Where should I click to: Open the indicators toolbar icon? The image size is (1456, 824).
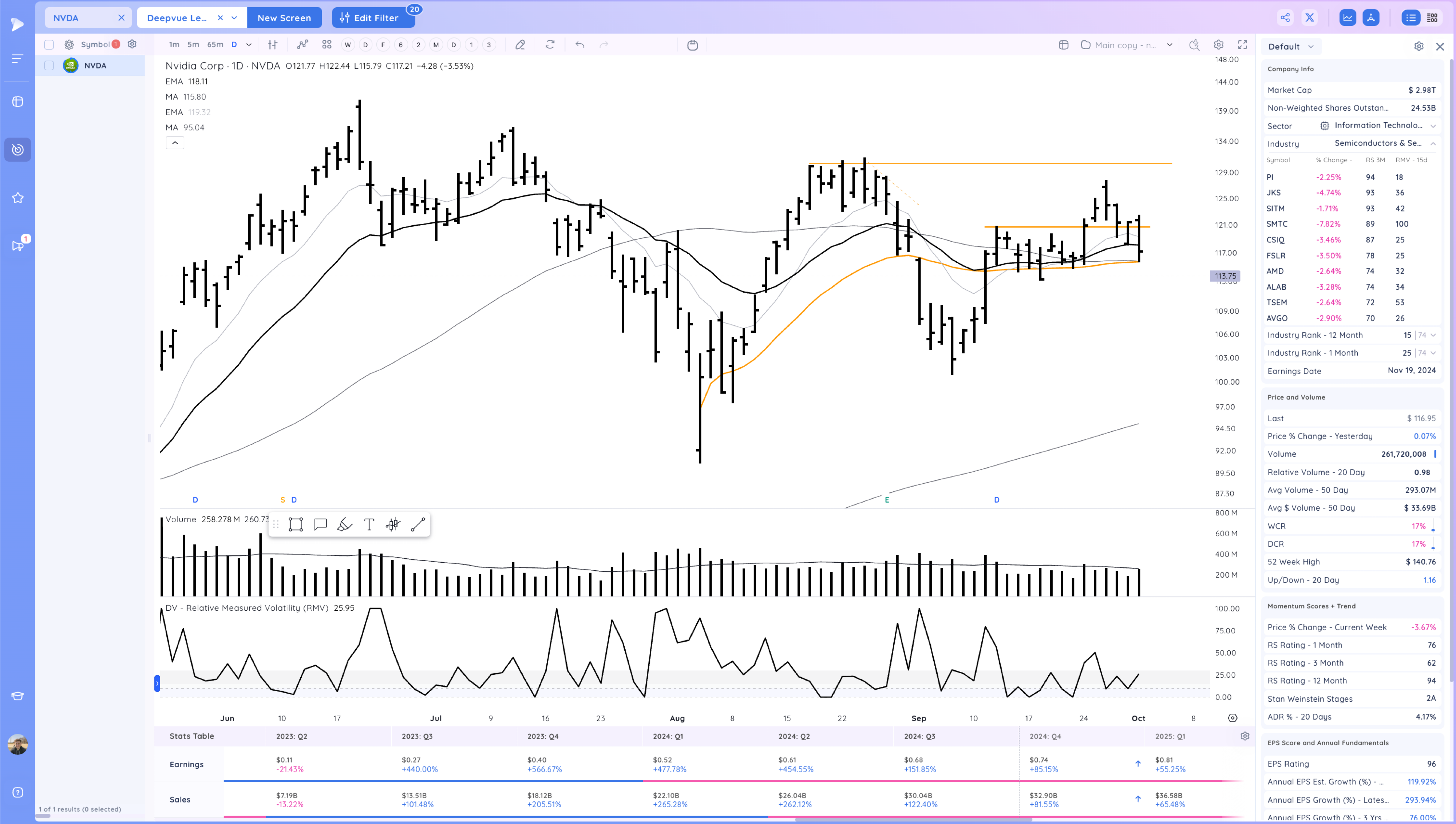tap(303, 45)
